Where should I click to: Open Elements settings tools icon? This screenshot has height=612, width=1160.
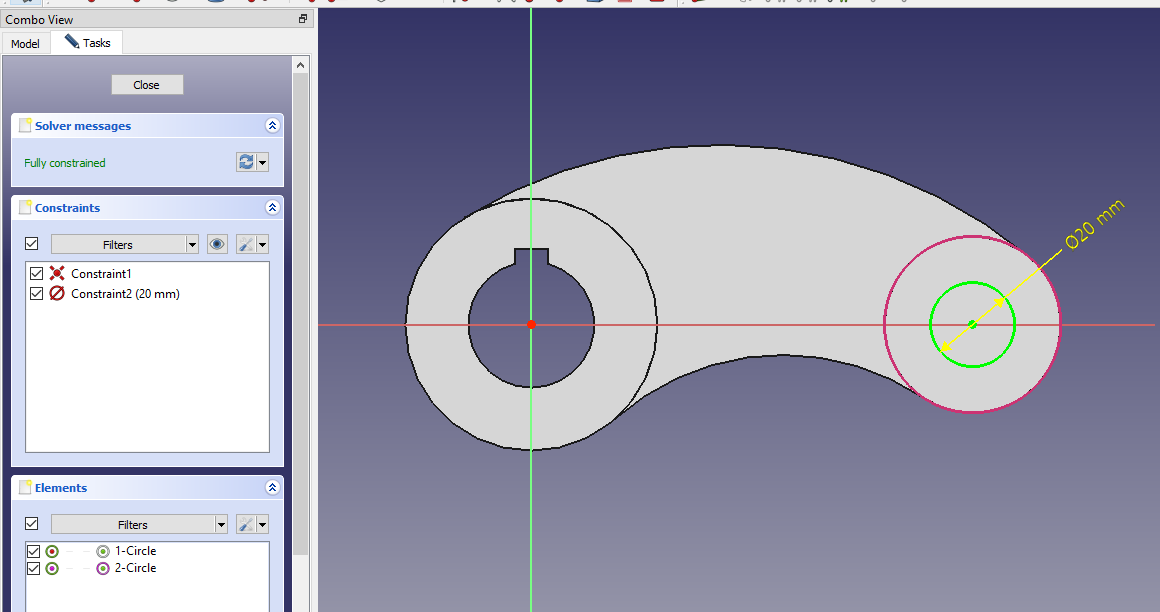pyautogui.click(x=246, y=524)
